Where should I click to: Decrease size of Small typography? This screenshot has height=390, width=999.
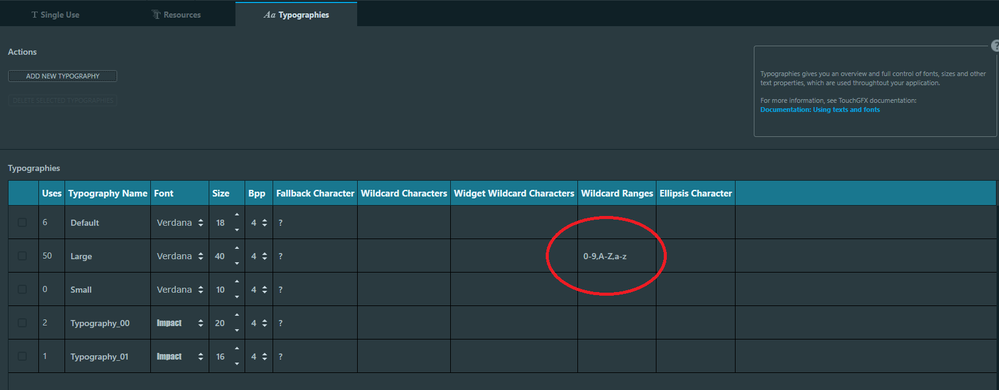[x=237, y=297]
